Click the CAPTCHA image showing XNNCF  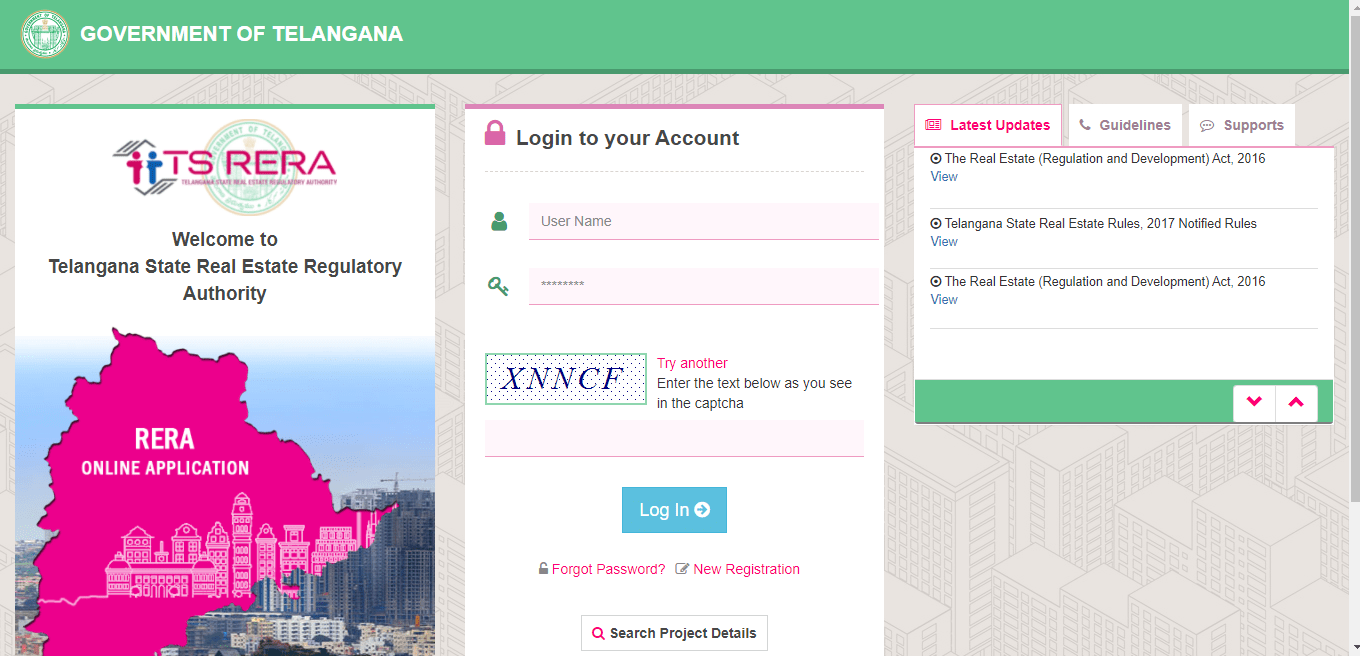(566, 379)
